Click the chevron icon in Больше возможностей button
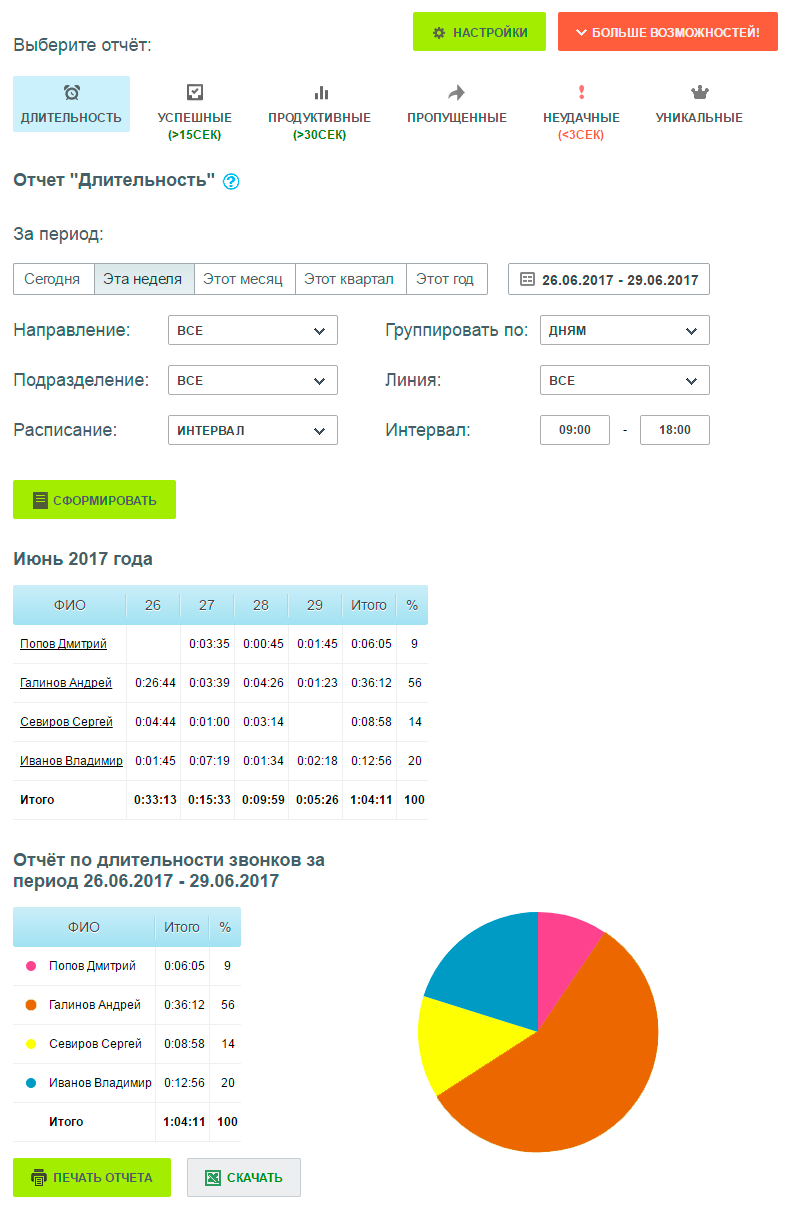The width and height of the screenshot is (789, 1220). click(x=581, y=33)
